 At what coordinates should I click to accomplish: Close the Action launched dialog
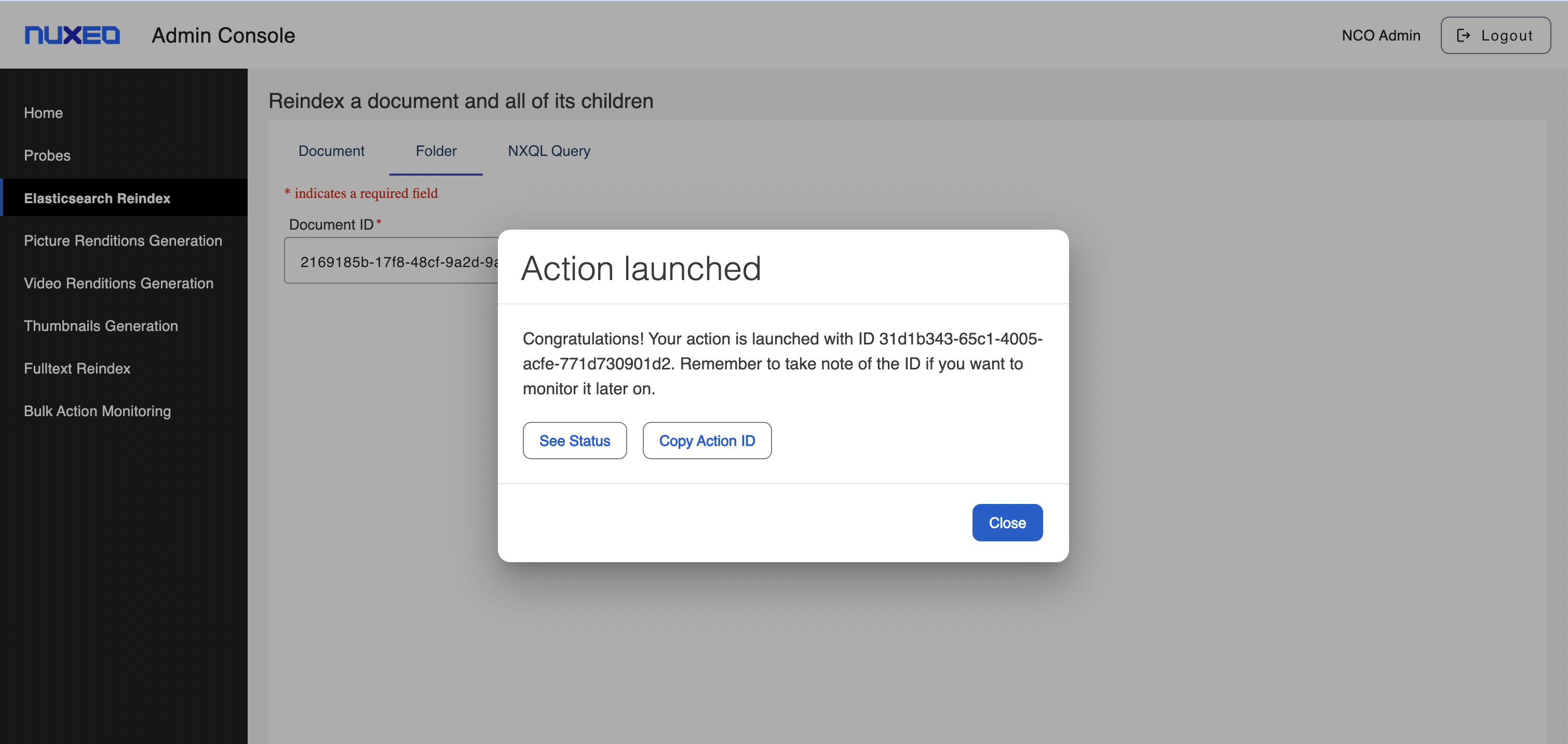(x=1007, y=523)
